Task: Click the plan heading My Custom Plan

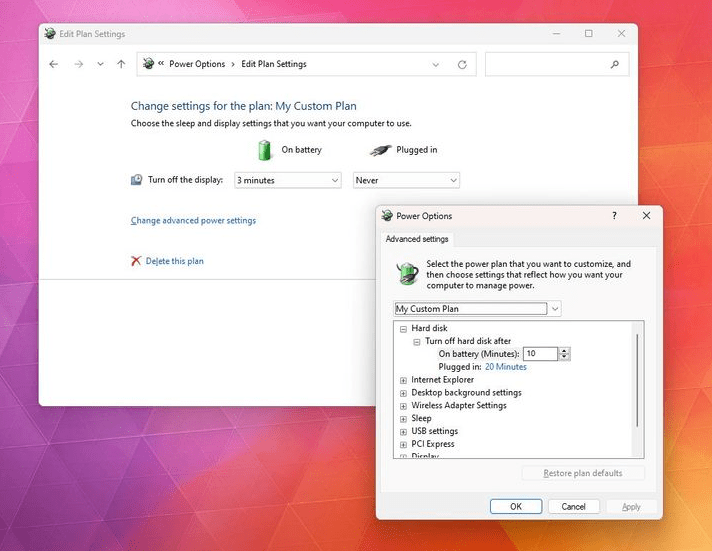Action: 316,106
